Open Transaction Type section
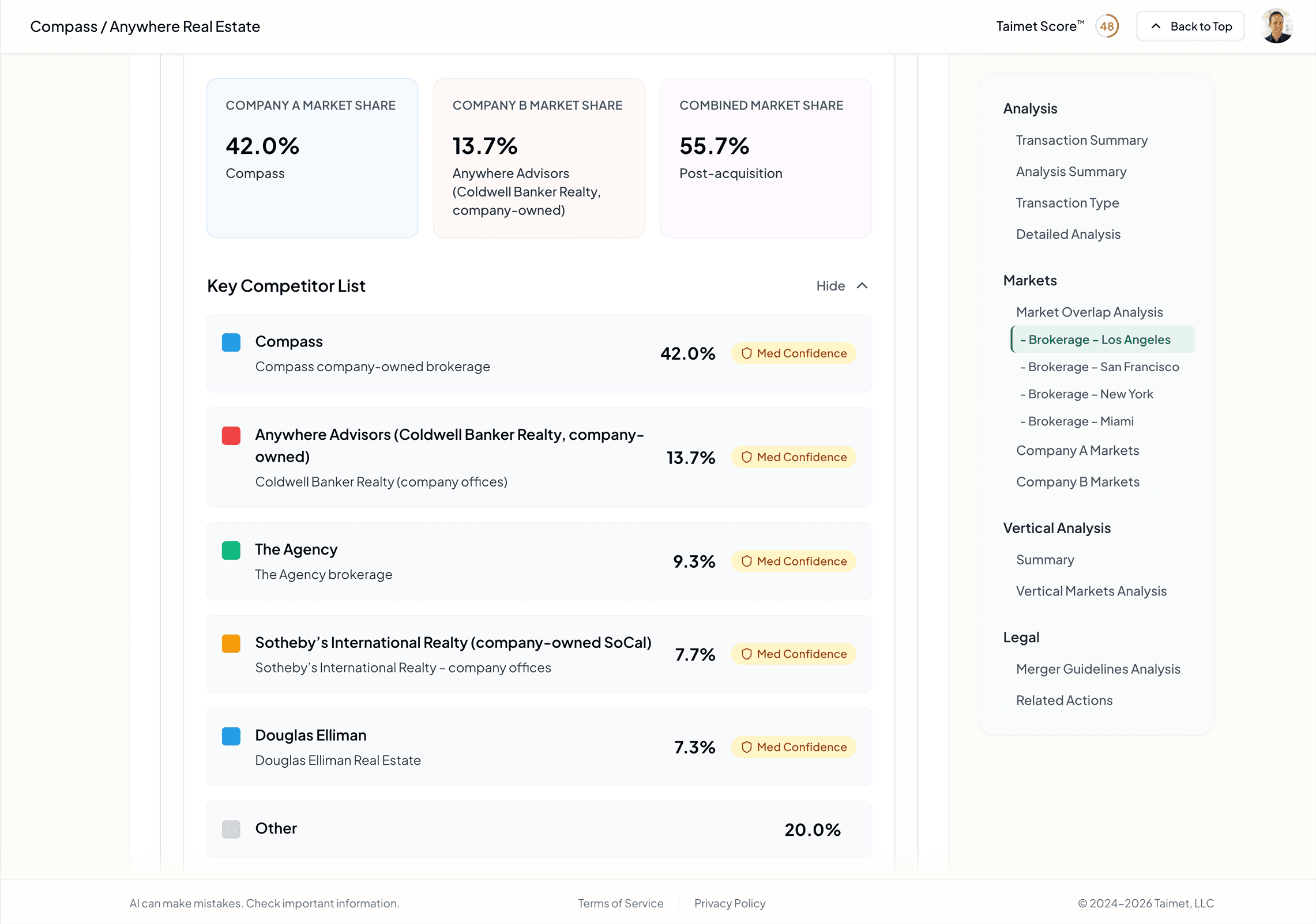 [x=1067, y=203]
